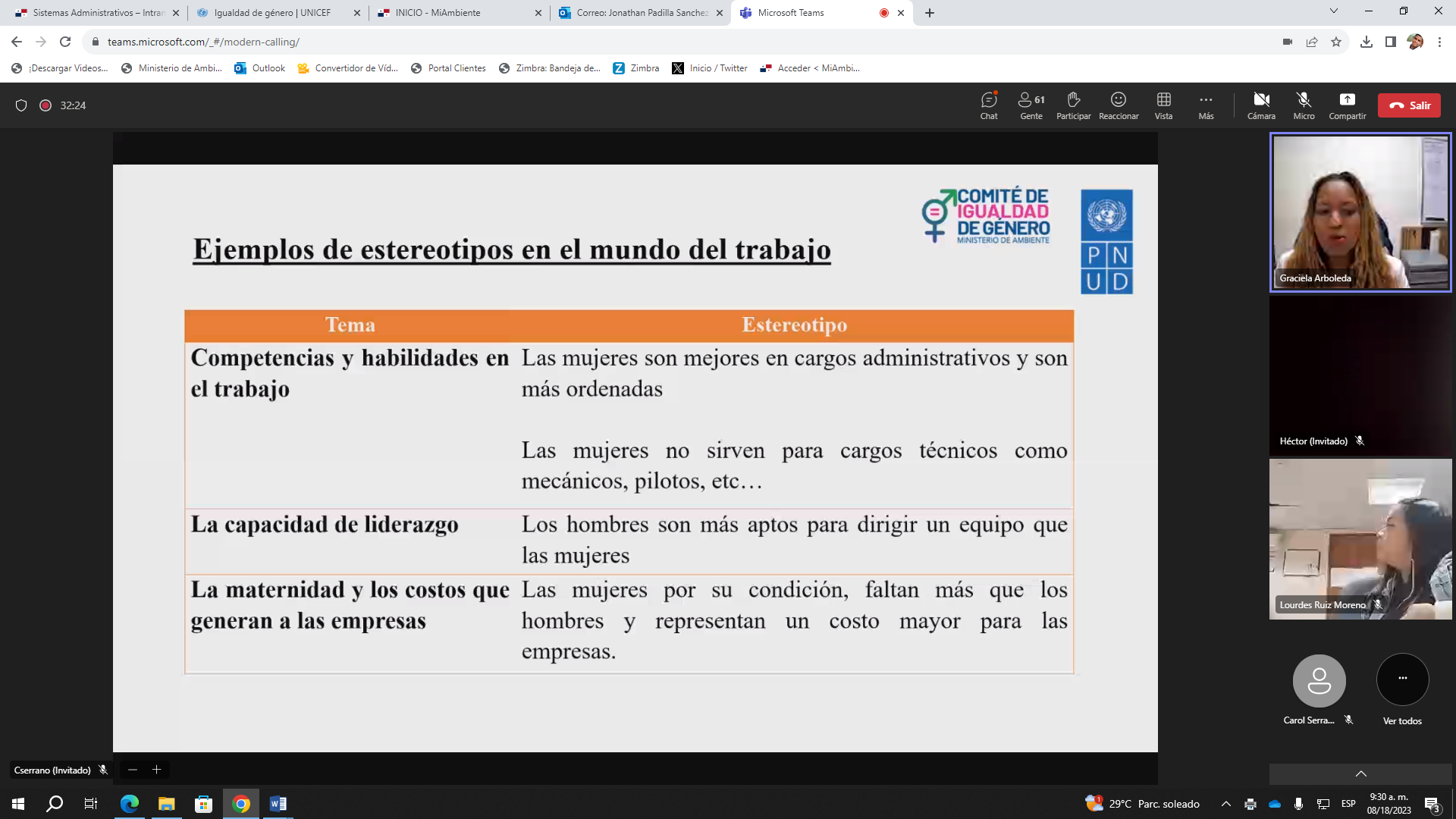Viewport: 1456px width, 819px height.
Task: Turn on the Cámara
Action: (1261, 105)
